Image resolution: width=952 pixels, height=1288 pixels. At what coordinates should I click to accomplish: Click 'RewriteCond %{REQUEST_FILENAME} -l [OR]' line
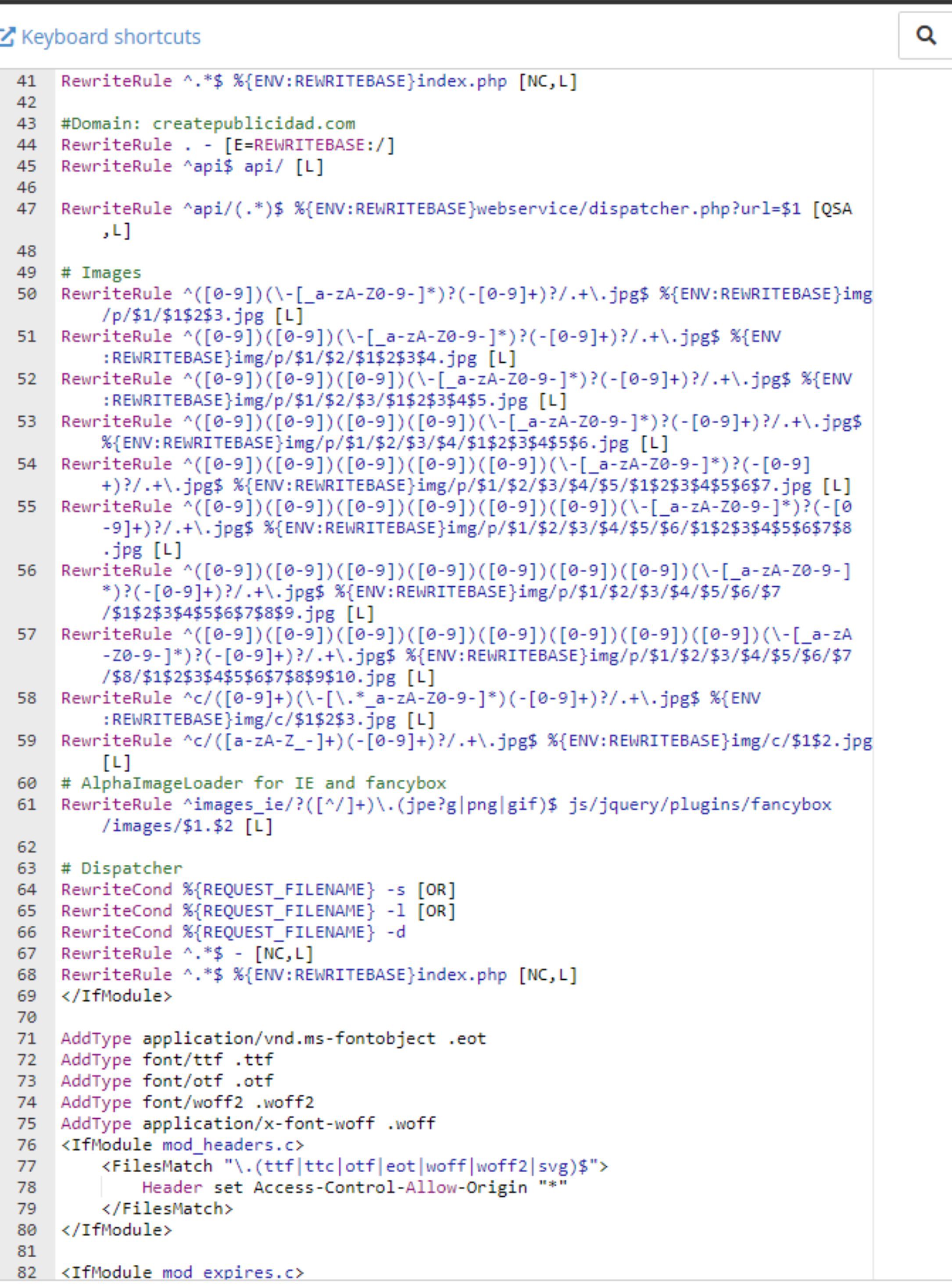pos(258,911)
